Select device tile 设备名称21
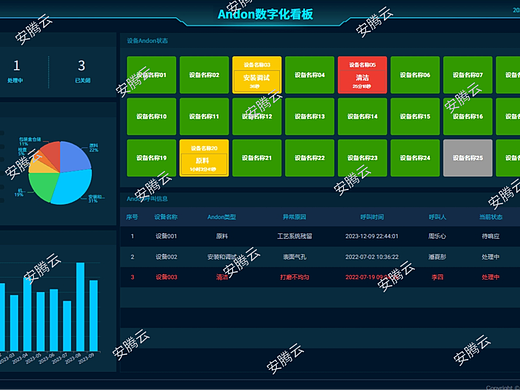Image resolution: width=520 pixels, height=390 pixels. click(x=257, y=158)
